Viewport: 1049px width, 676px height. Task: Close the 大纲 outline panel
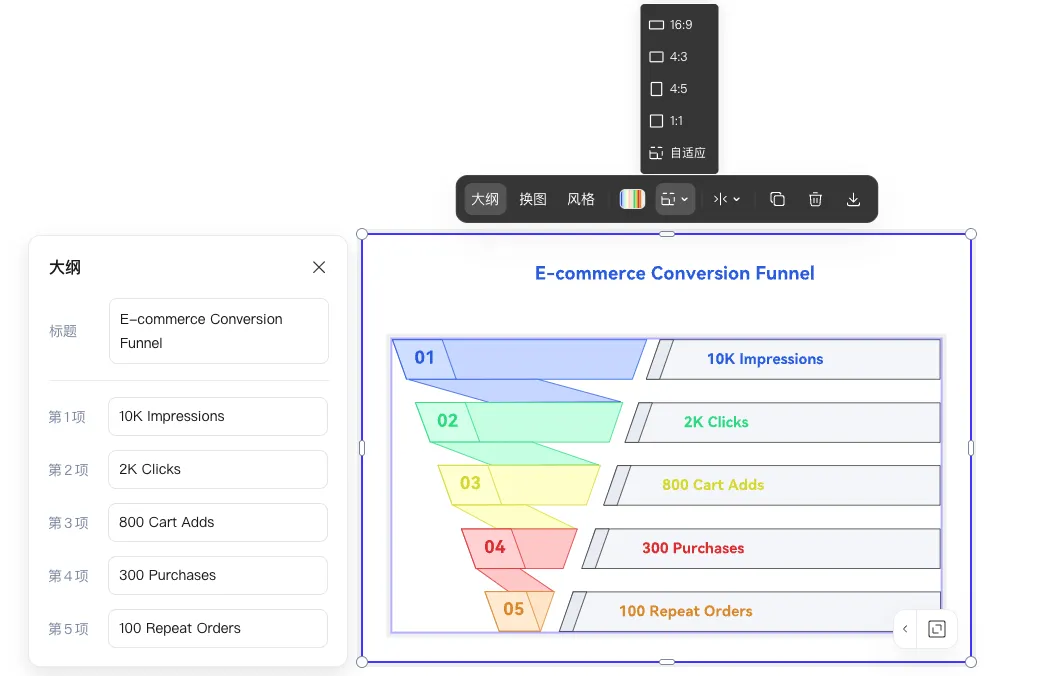tap(319, 267)
